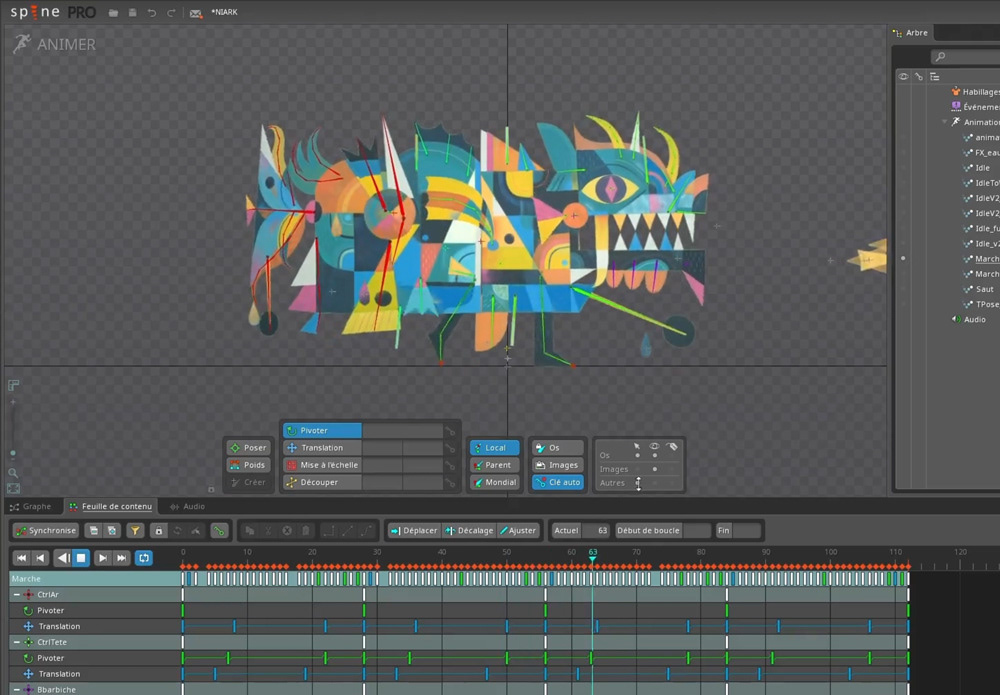Click the Synchronise button
Screen dimensions: 1000x695
(x=46, y=530)
